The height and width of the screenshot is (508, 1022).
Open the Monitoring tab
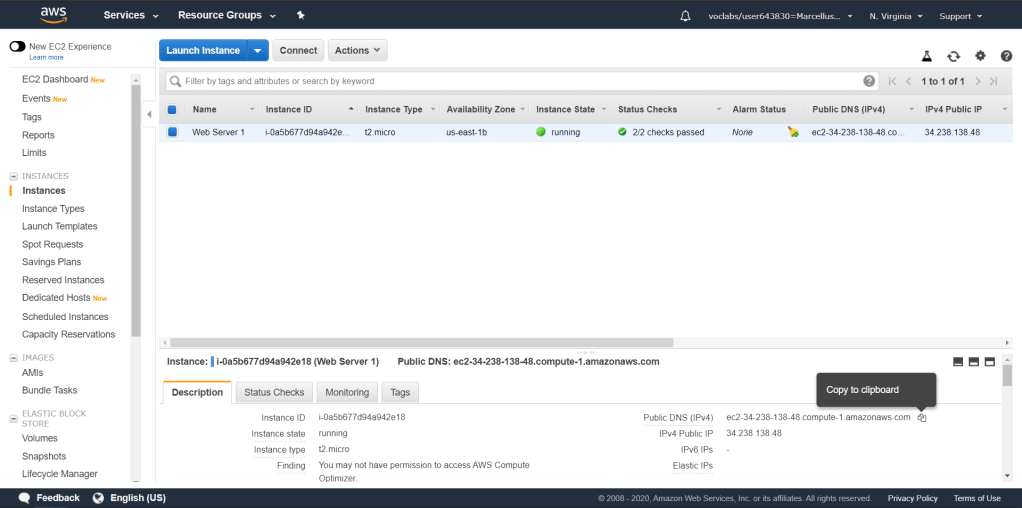(347, 393)
